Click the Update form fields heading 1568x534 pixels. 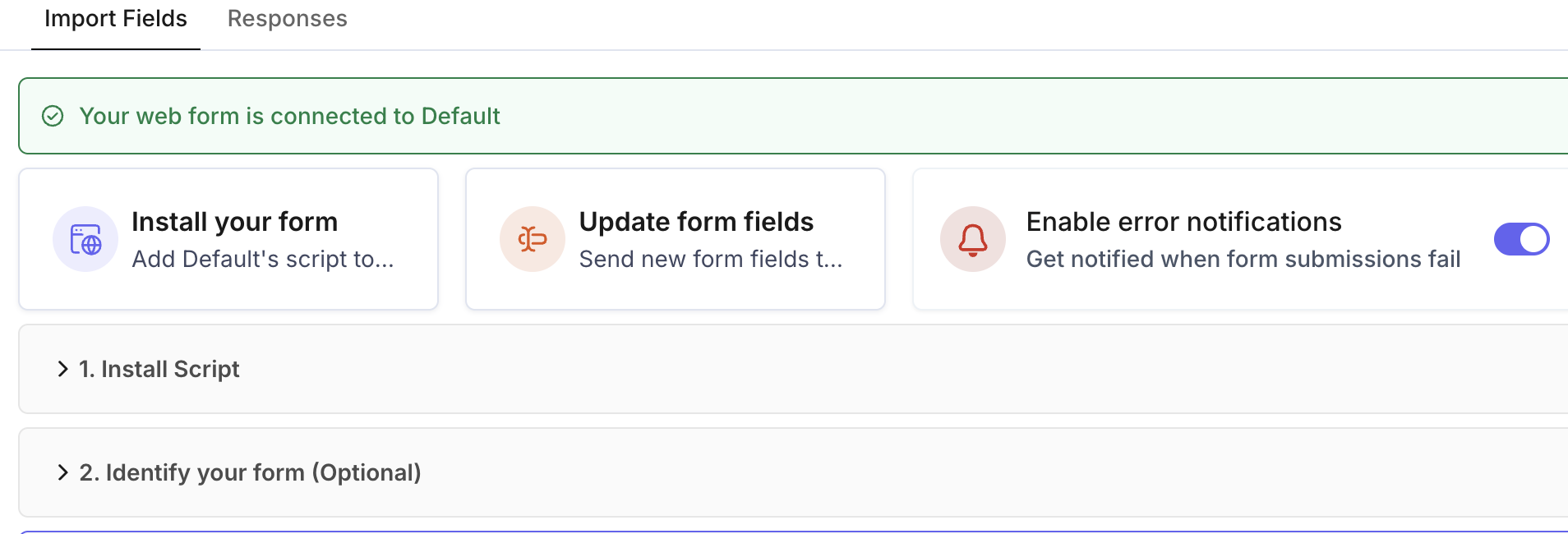696,222
